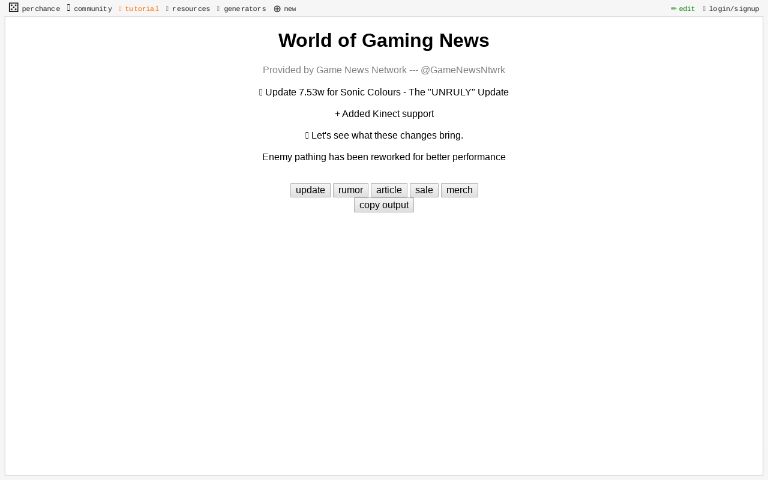768x480 pixels.
Task: Click the Added Kinect support line
Action: click(x=384, y=114)
